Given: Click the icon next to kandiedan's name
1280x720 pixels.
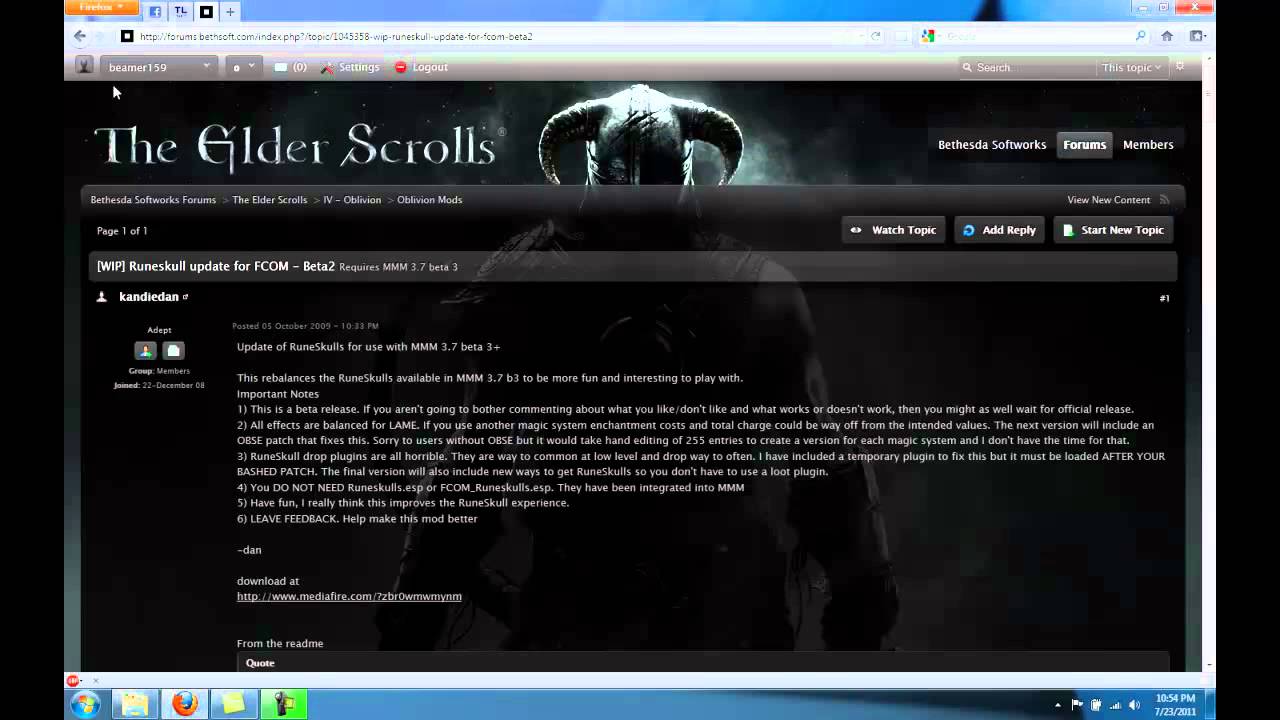Looking at the screenshot, I should (x=185, y=297).
